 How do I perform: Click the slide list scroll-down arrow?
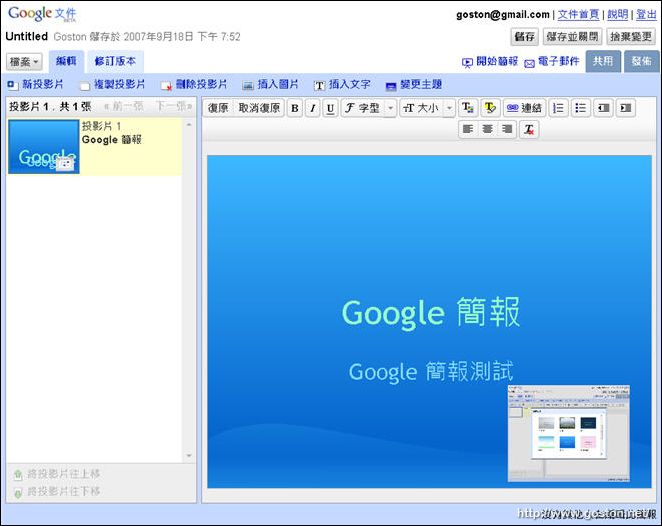189,456
